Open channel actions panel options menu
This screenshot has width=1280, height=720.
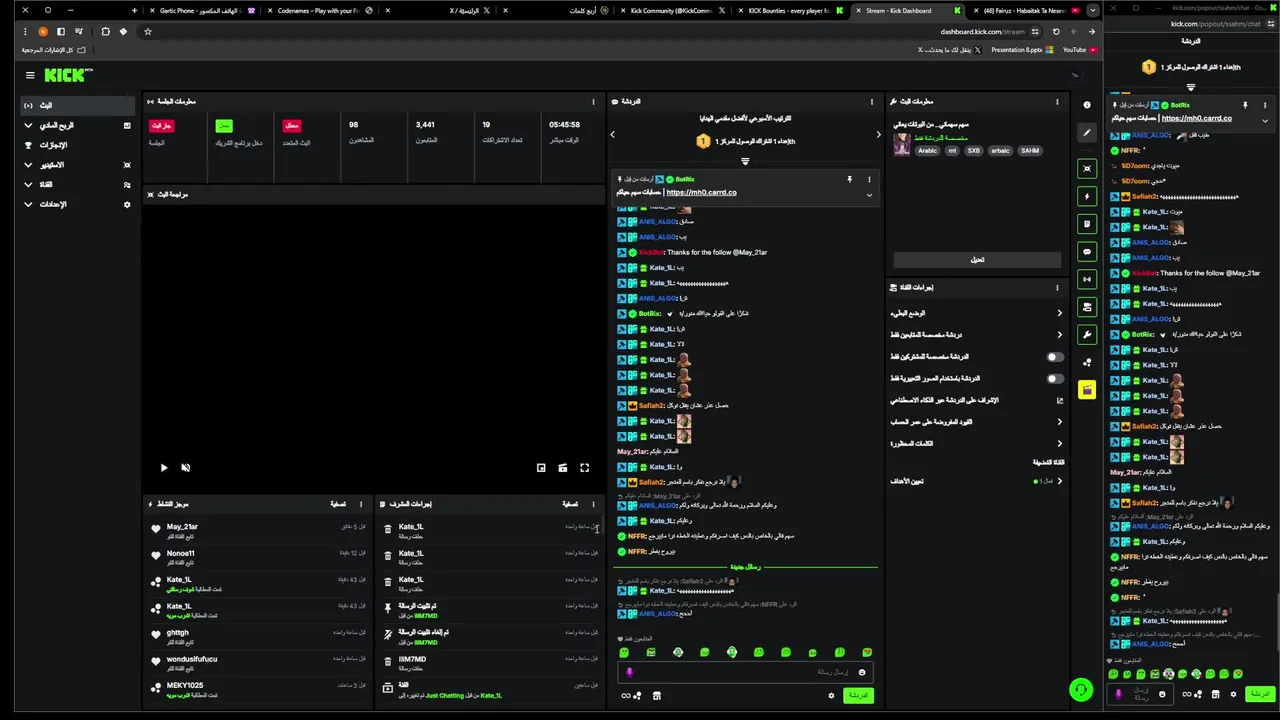point(1057,288)
